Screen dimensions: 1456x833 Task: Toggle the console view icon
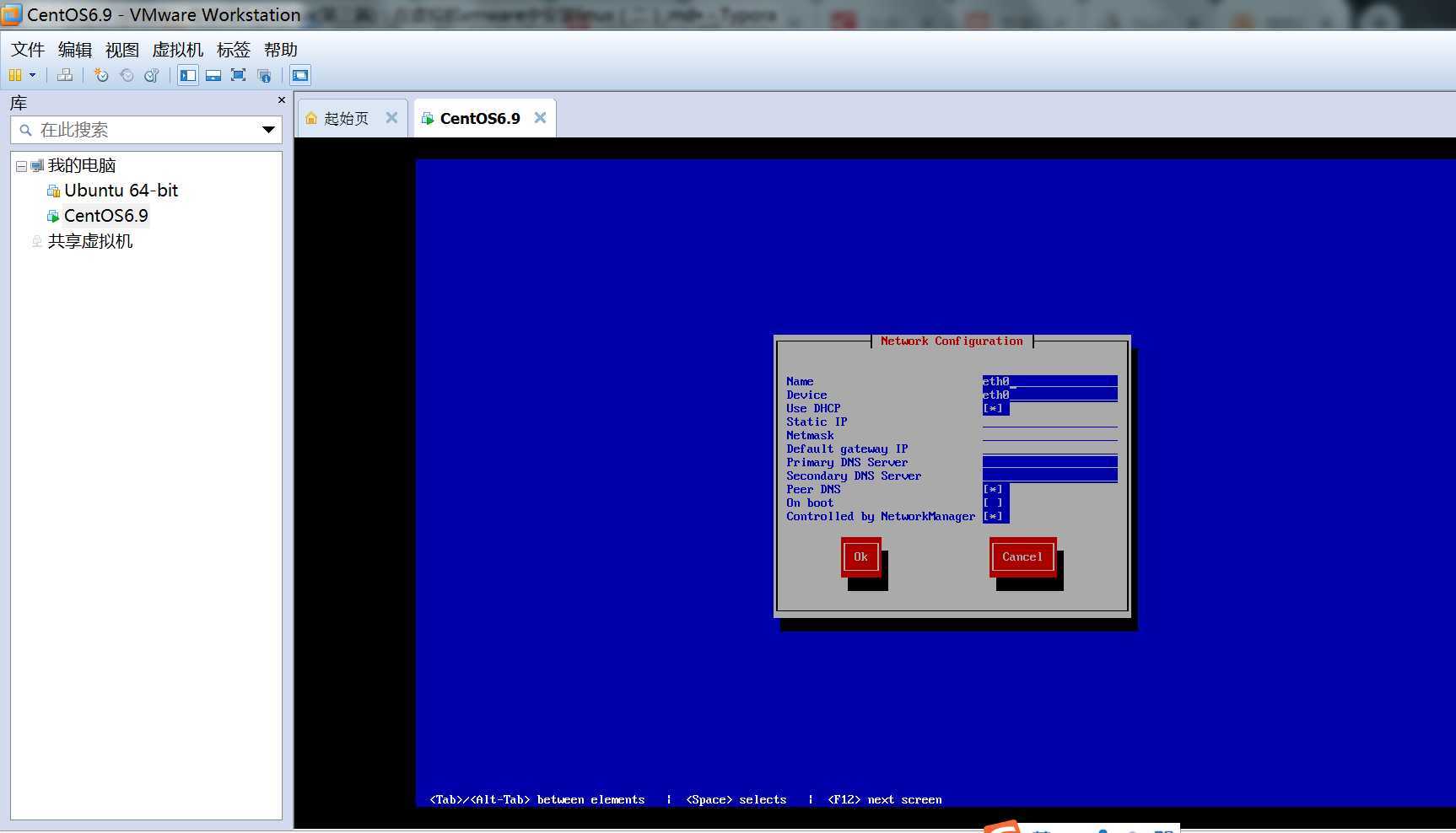(300, 76)
